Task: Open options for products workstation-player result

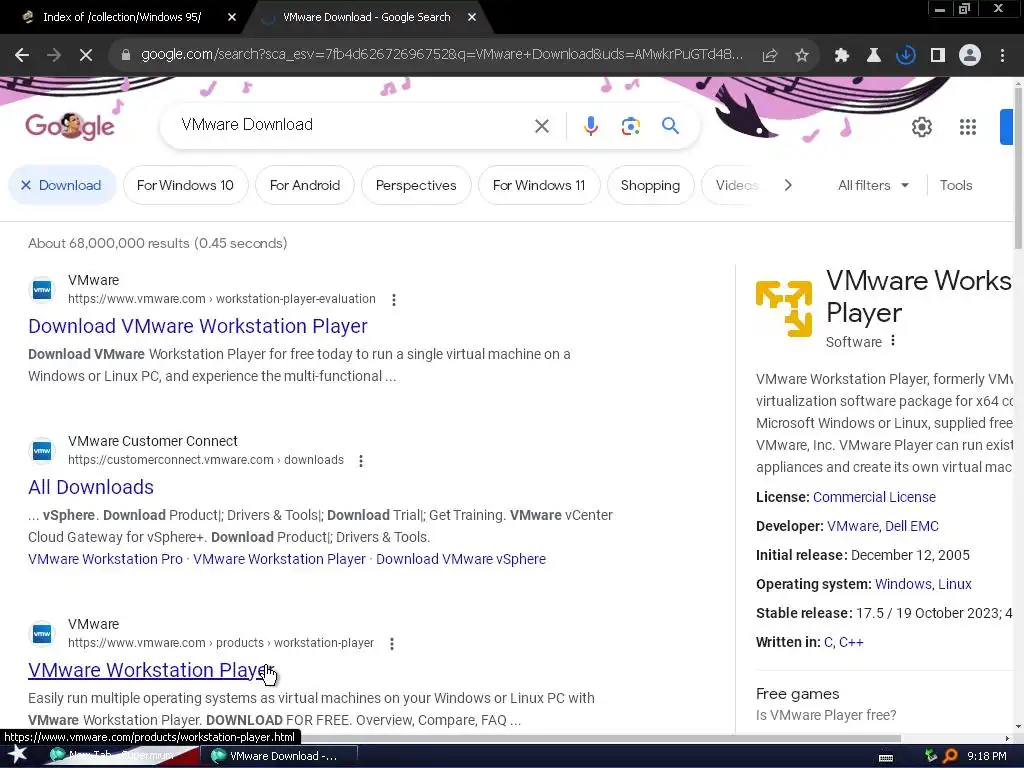Action: [392, 644]
